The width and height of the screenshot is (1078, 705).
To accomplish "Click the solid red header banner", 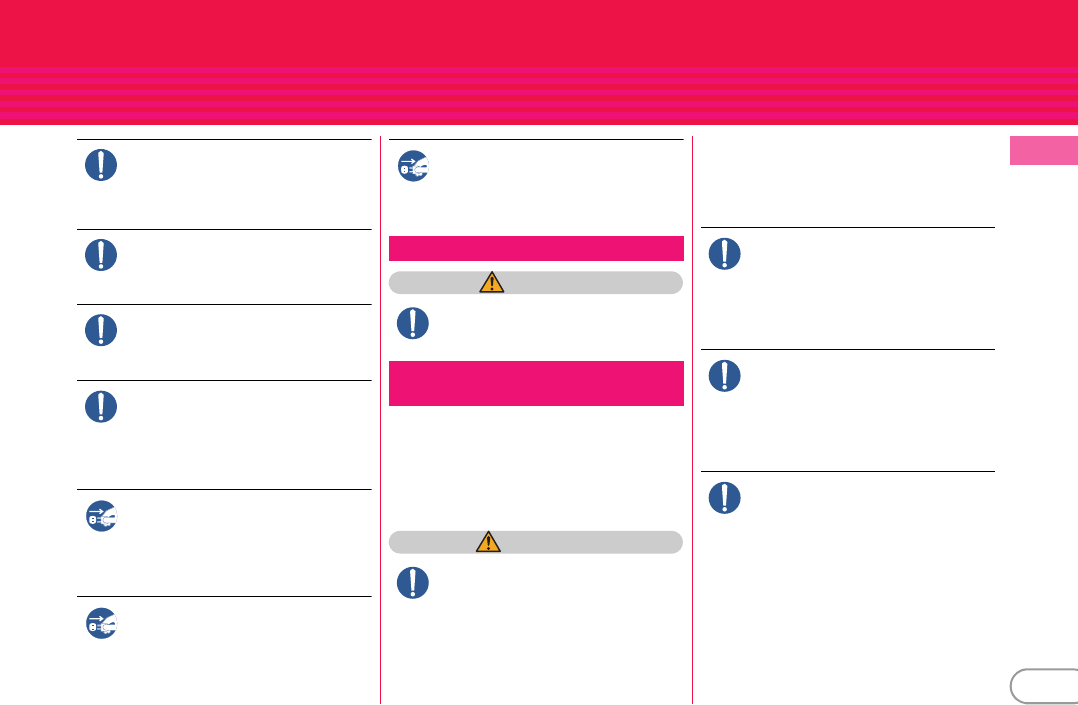I will click(x=539, y=34).
